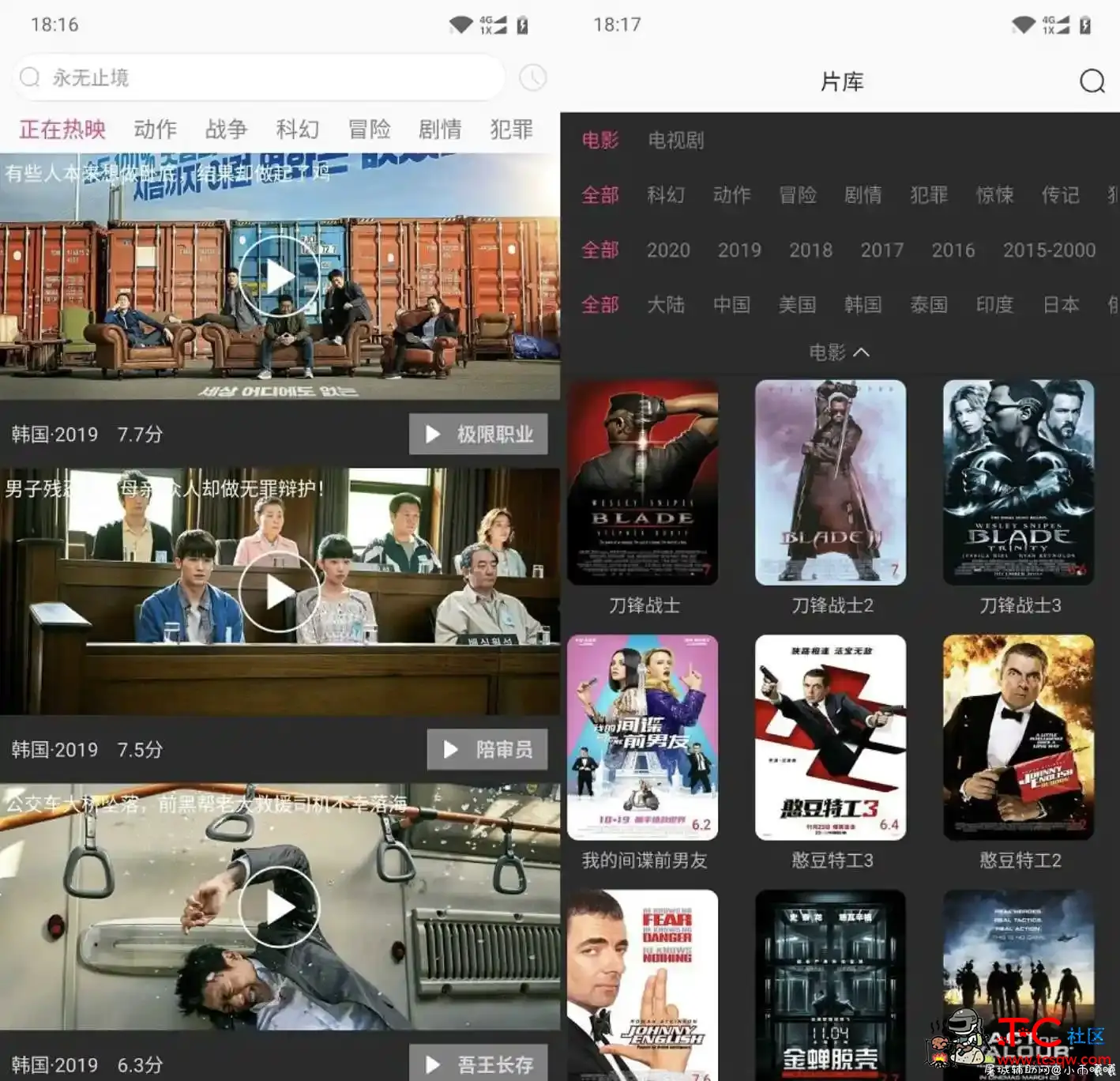Play the bus scene video preview
The width and height of the screenshot is (1120, 1081).
pos(280,907)
